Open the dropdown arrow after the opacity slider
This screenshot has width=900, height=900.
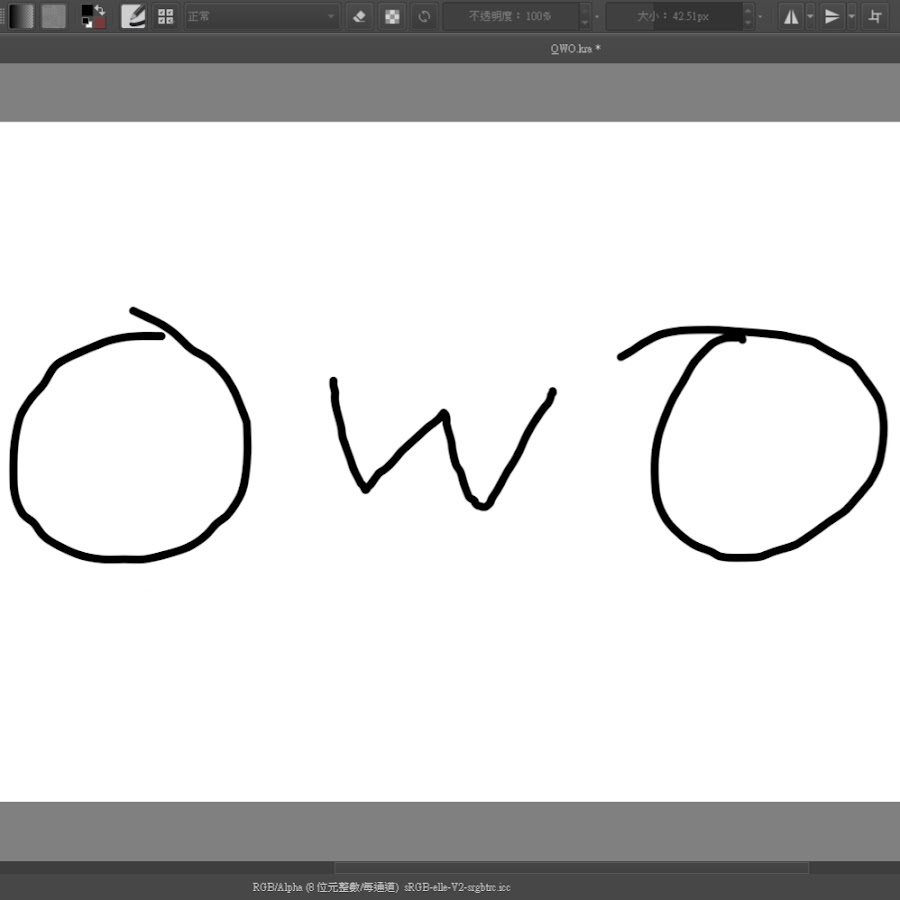pos(598,16)
